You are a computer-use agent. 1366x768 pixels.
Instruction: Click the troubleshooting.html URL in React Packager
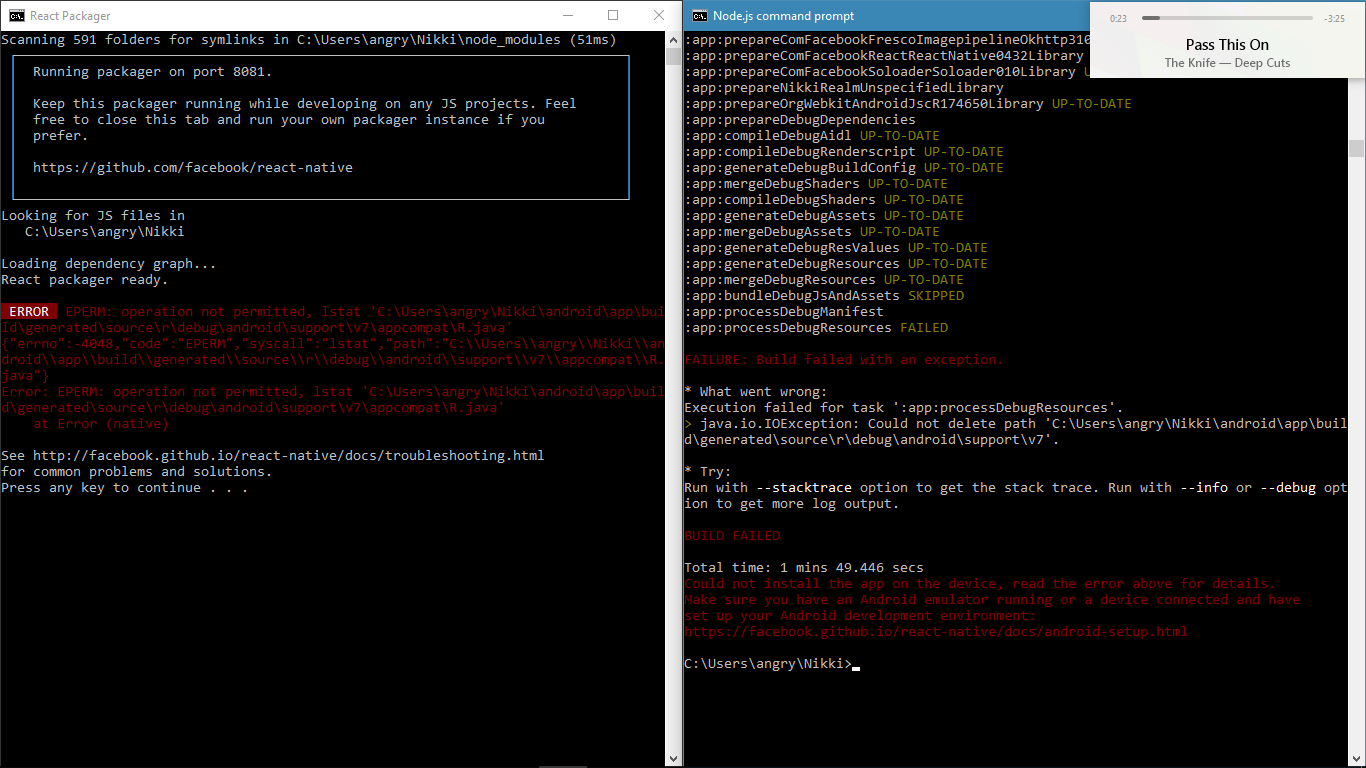click(289, 456)
